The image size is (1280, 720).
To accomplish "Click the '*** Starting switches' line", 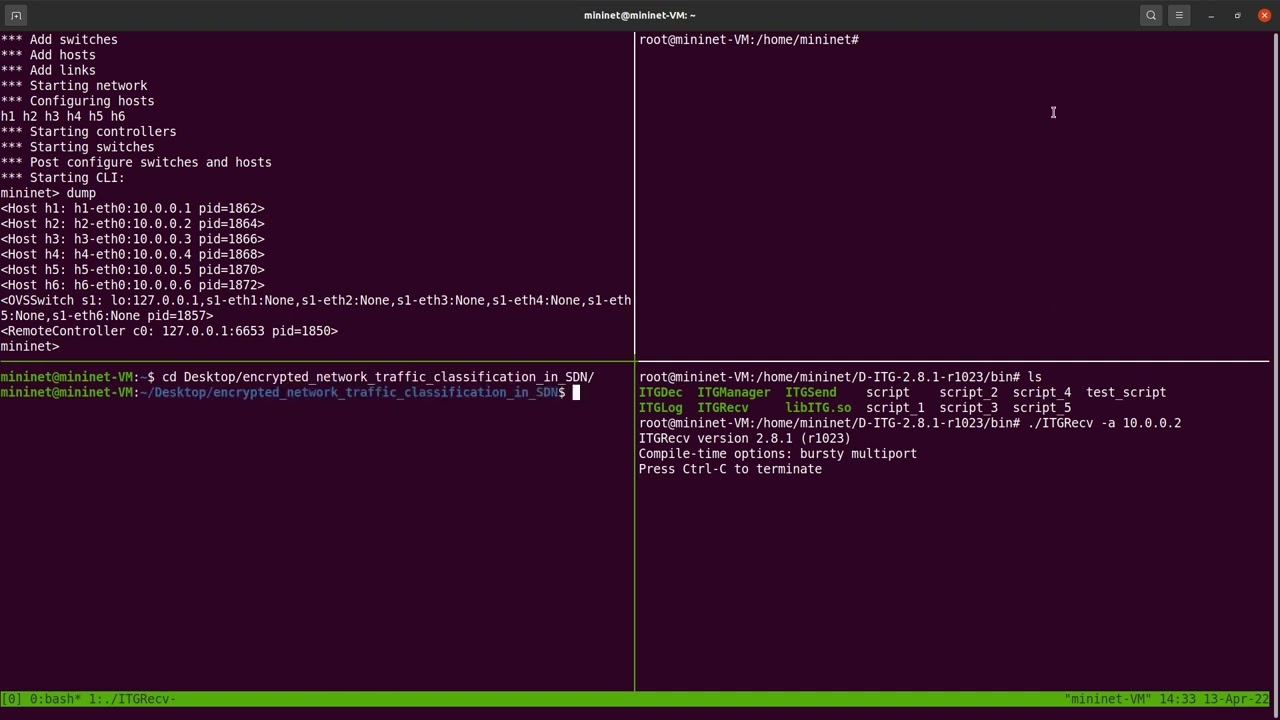I will coord(77,147).
